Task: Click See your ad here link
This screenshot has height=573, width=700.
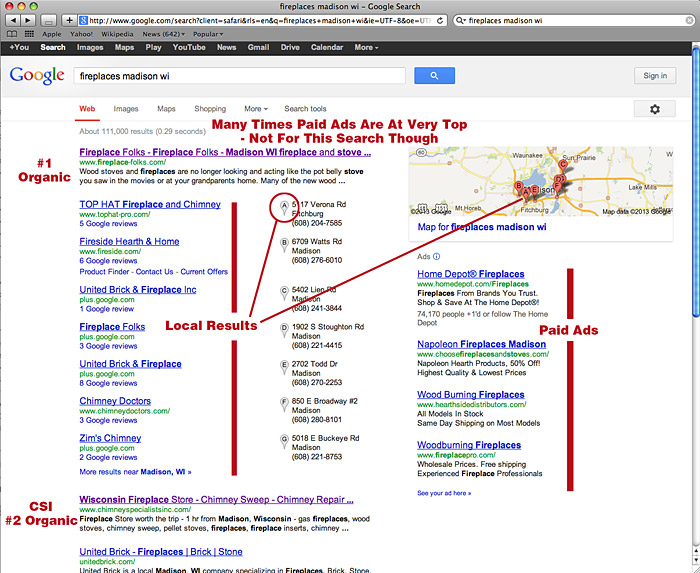Action: tap(444, 493)
